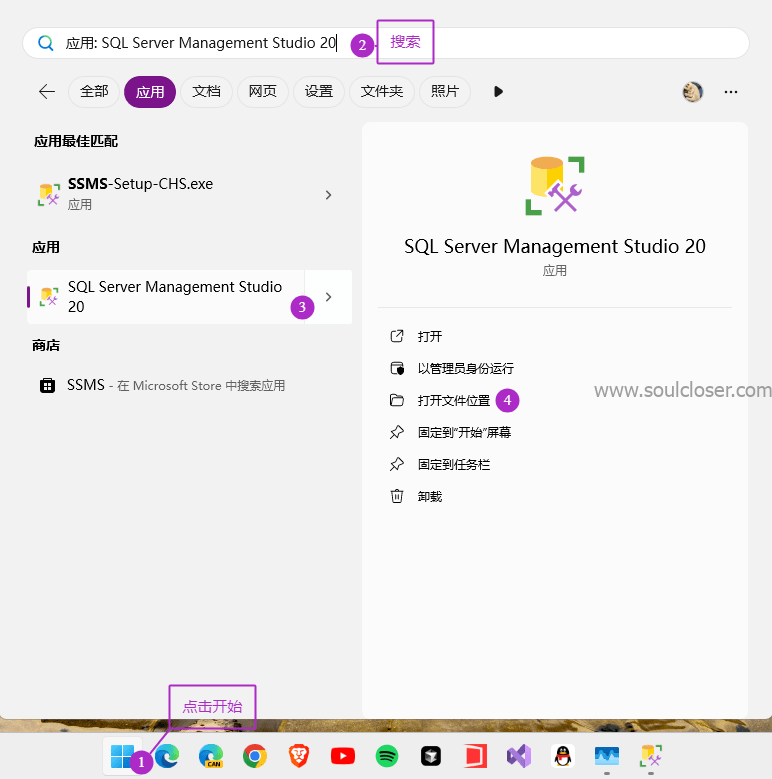Pin to Start screen (固定到"开始"屏幕)
The height and width of the screenshot is (779, 772).
[x=450, y=432]
